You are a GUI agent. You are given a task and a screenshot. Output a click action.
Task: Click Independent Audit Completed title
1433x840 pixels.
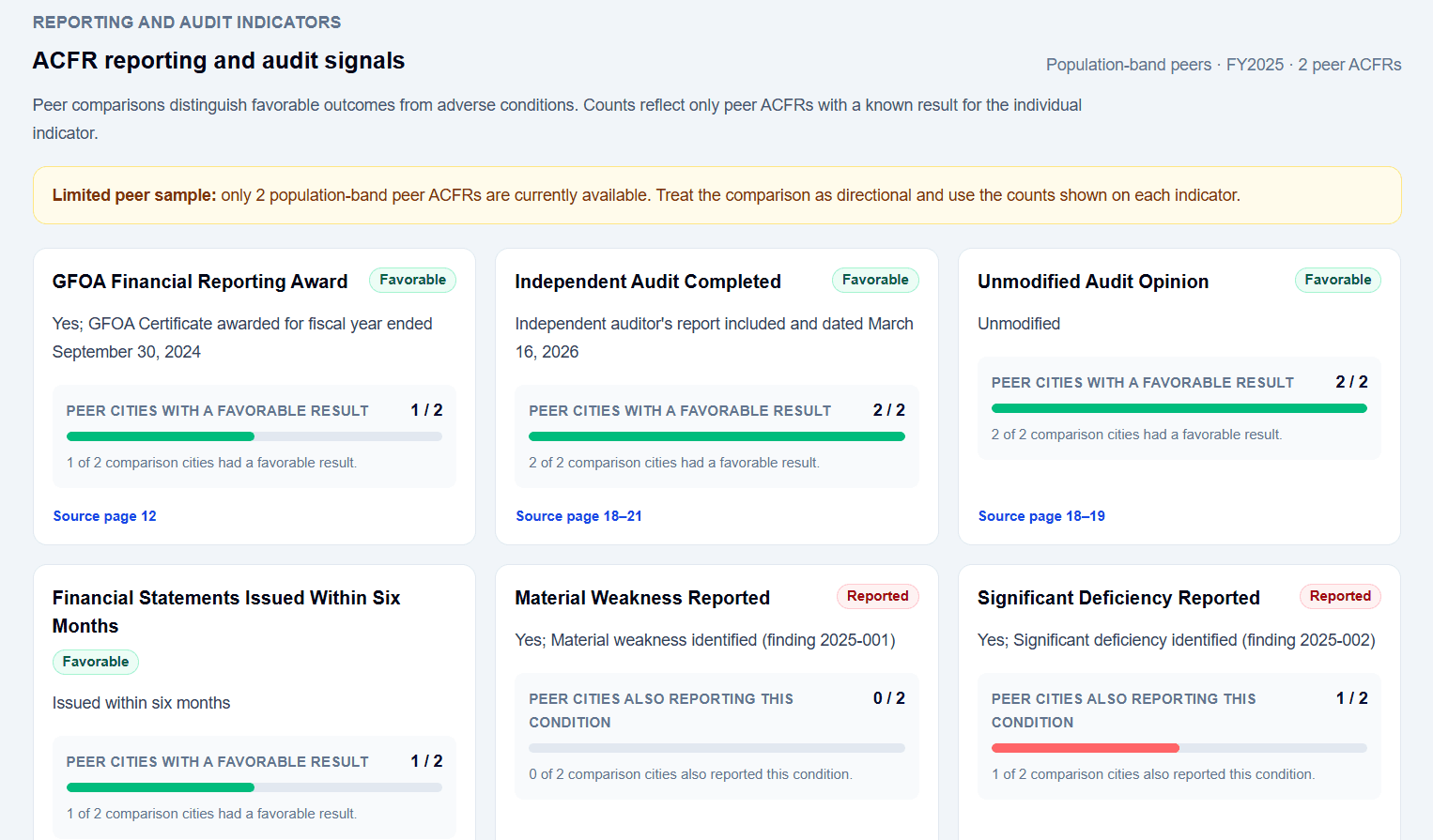(x=648, y=282)
